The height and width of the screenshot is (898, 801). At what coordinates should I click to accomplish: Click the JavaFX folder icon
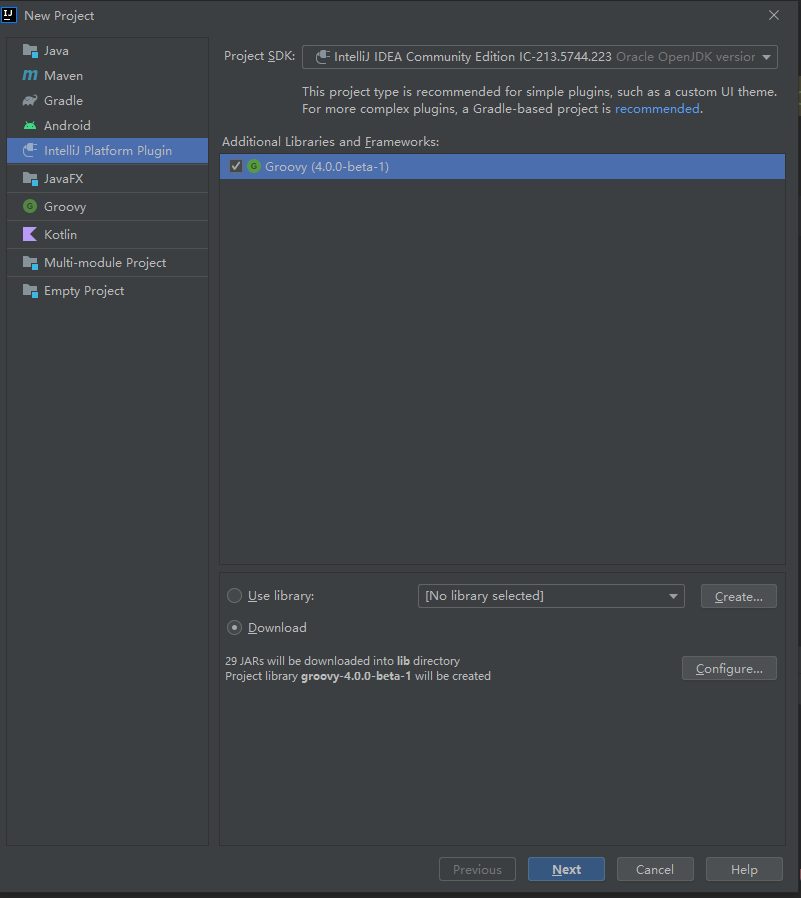[30, 179]
